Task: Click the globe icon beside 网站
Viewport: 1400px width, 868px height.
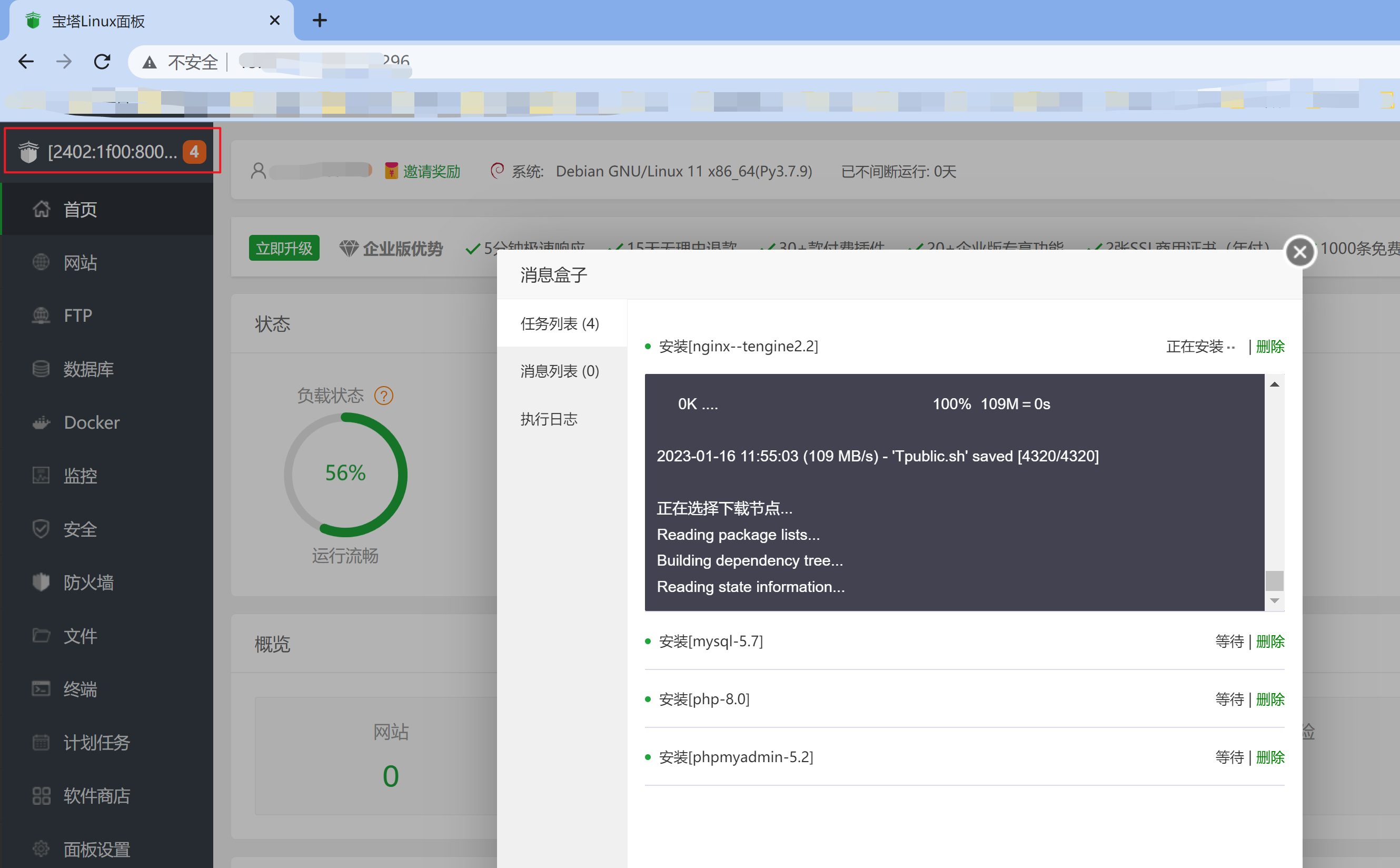Action: click(x=41, y=262)
